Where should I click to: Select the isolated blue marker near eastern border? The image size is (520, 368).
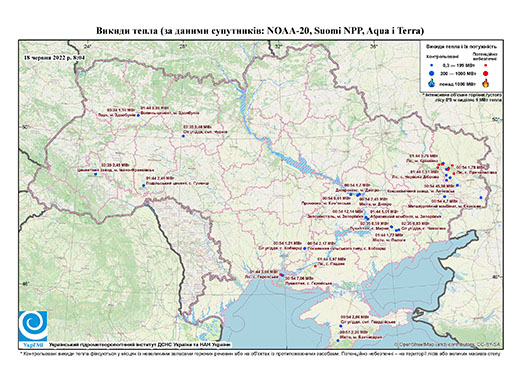point(481,198)
